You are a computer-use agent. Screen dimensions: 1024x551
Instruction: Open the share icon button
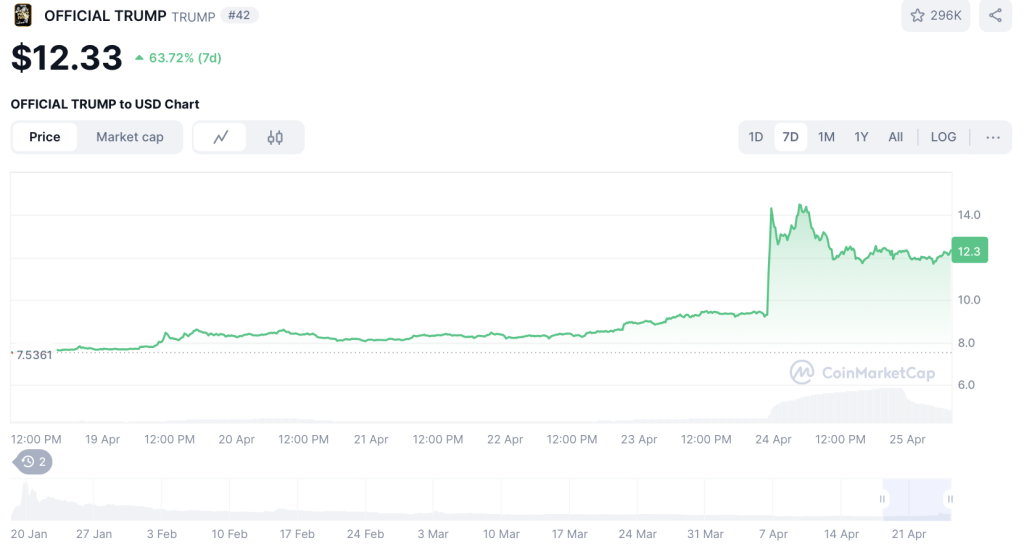[x=995, y=16]
